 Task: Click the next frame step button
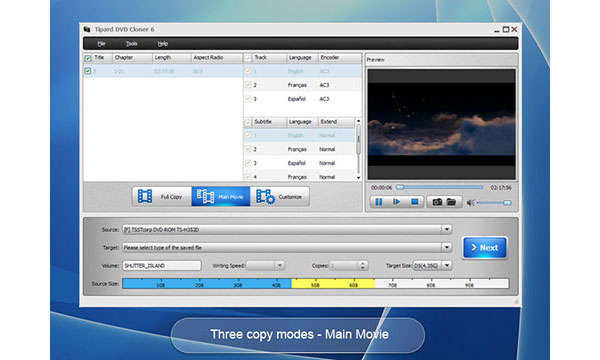396,202
